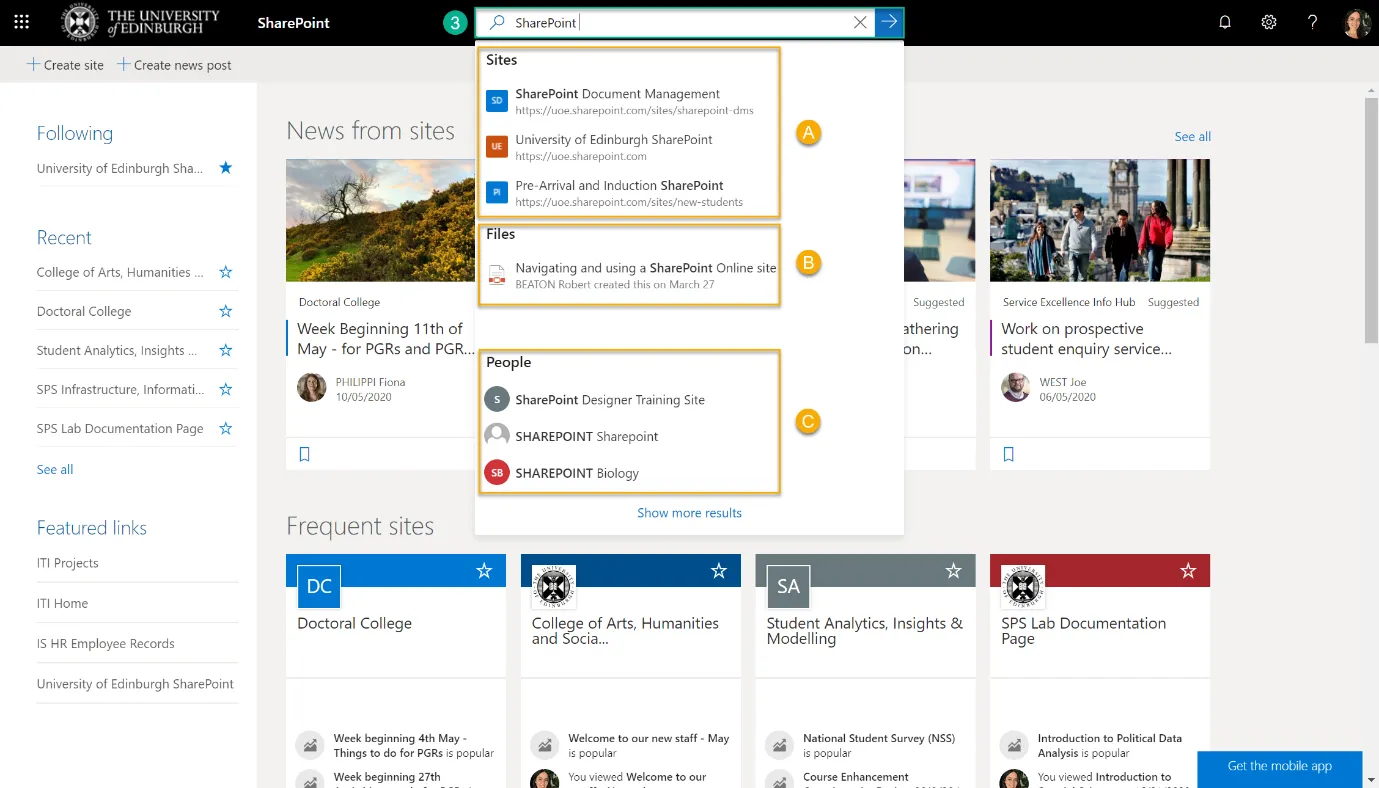This screenshot has height=788, width=1379.
Task: Open notifications via the bell icon
Action: pos(1224,22)
